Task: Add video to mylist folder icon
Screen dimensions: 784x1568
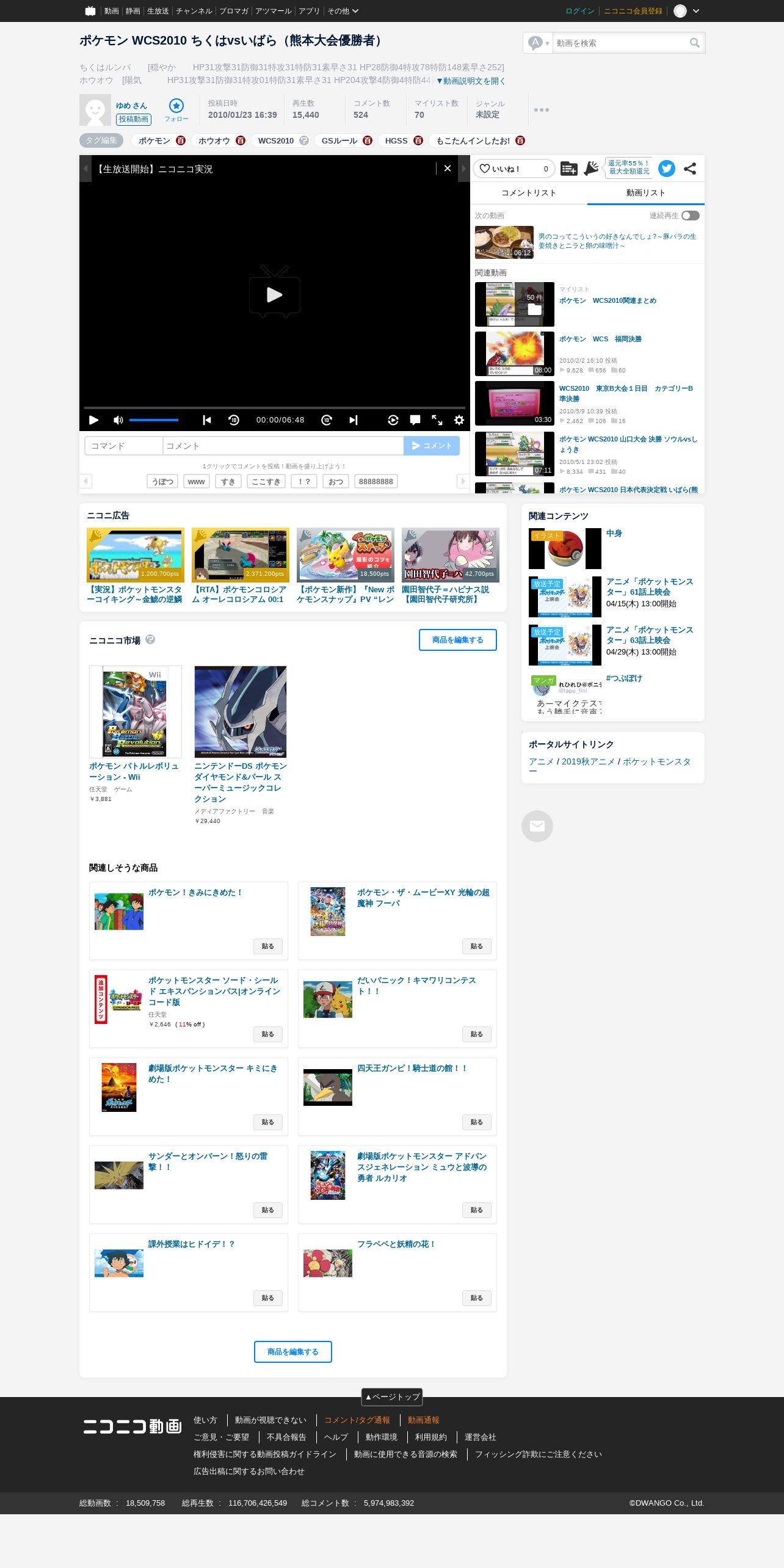Action: pos(568,169)
